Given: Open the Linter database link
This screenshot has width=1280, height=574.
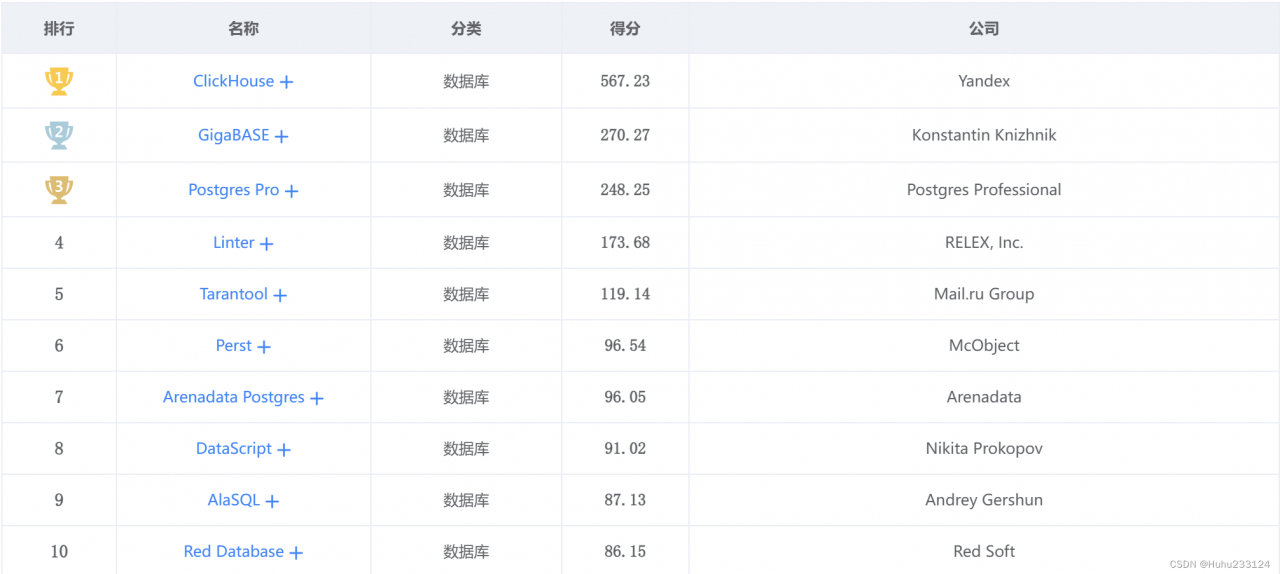Looking at the screenshot, I should (x=233, y=242).
